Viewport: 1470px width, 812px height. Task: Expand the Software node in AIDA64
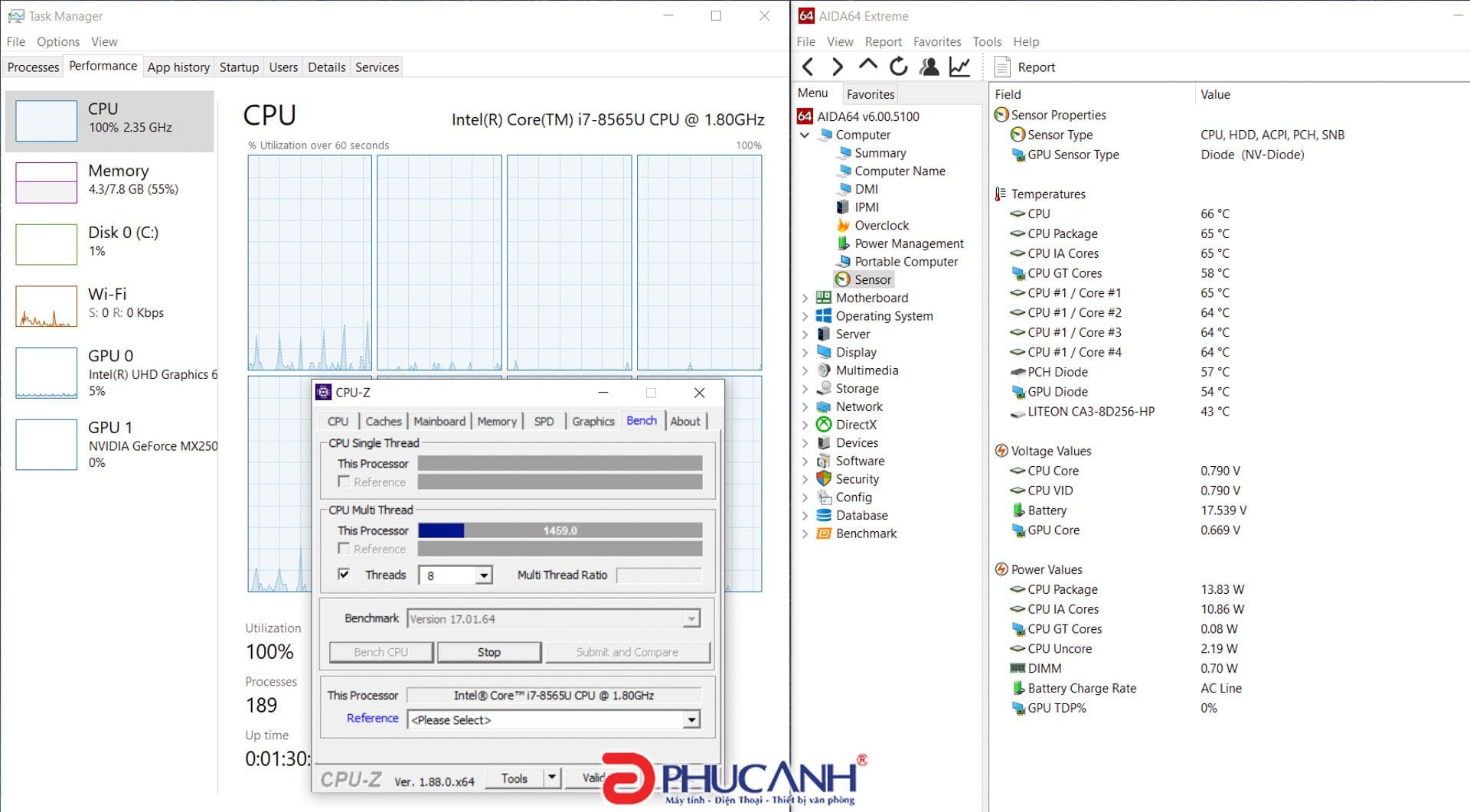coord(805,461)
